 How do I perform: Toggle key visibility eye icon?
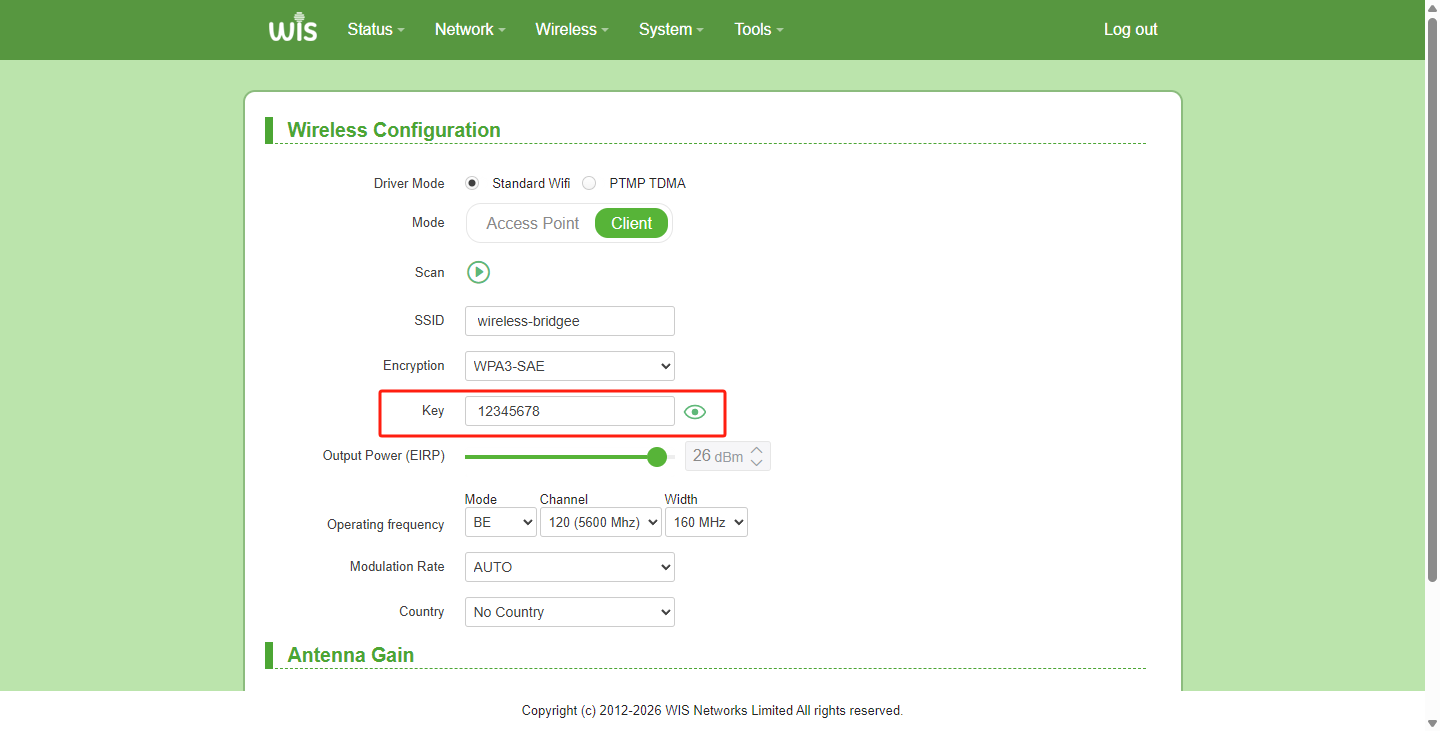(x=695, y=412)
